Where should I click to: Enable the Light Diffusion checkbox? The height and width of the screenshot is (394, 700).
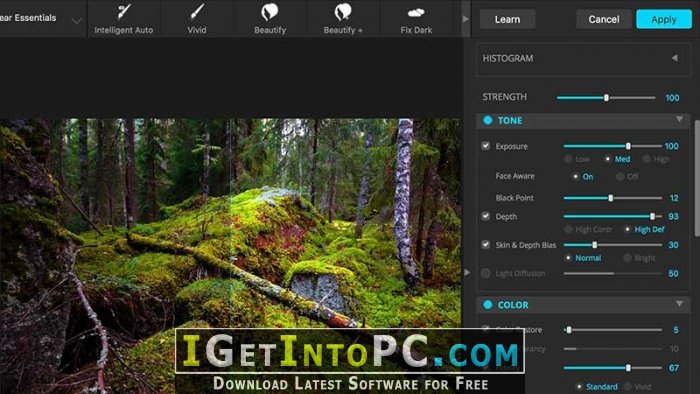tap(486, 273)
